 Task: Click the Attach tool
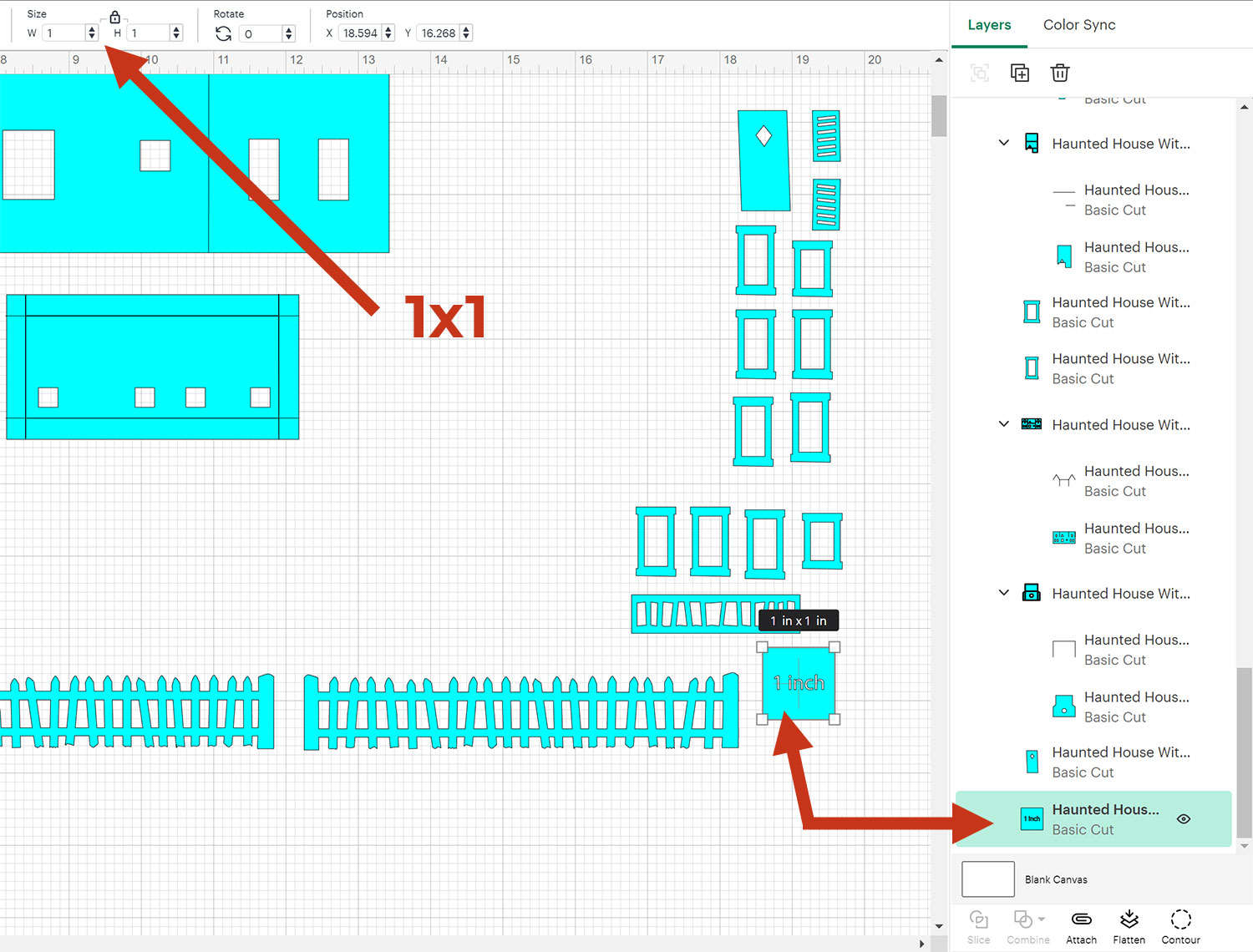(x=1081, y=927)
